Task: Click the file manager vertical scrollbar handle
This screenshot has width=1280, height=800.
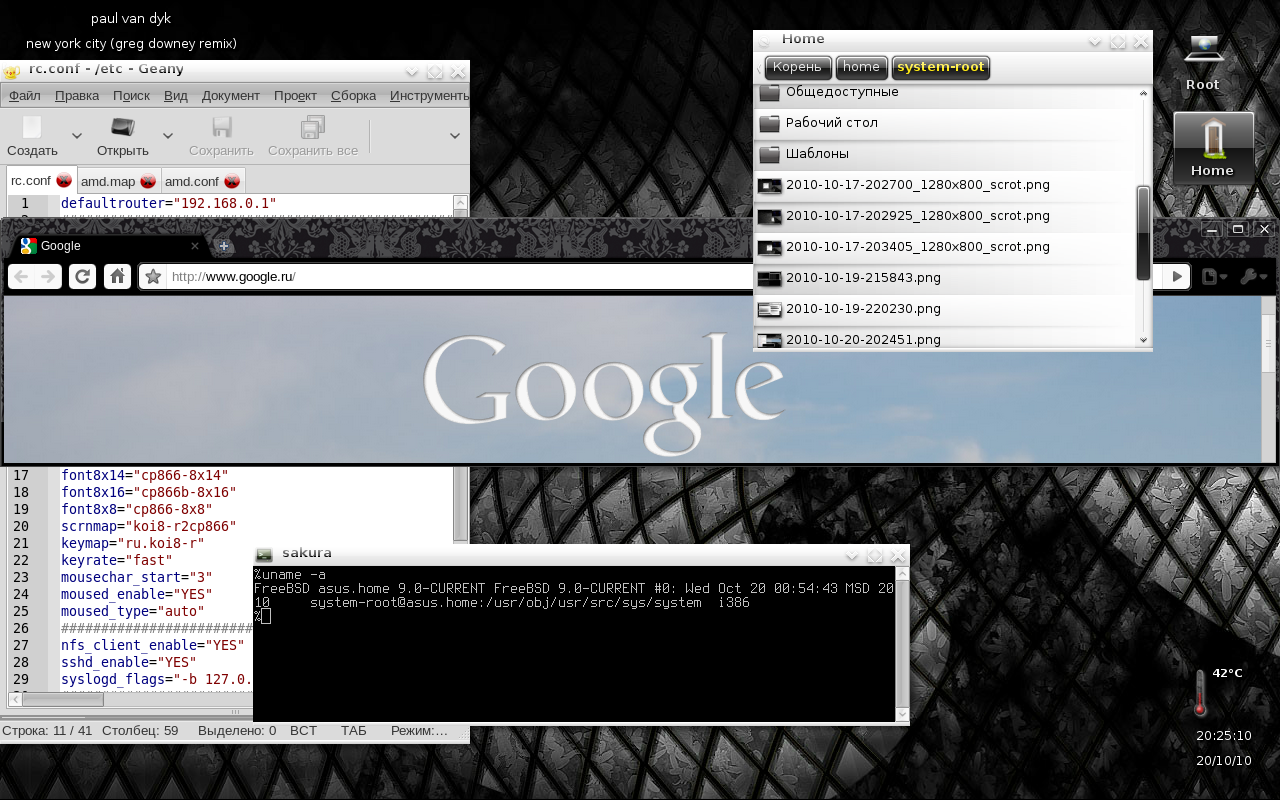Action: [x=1144, y=232]
